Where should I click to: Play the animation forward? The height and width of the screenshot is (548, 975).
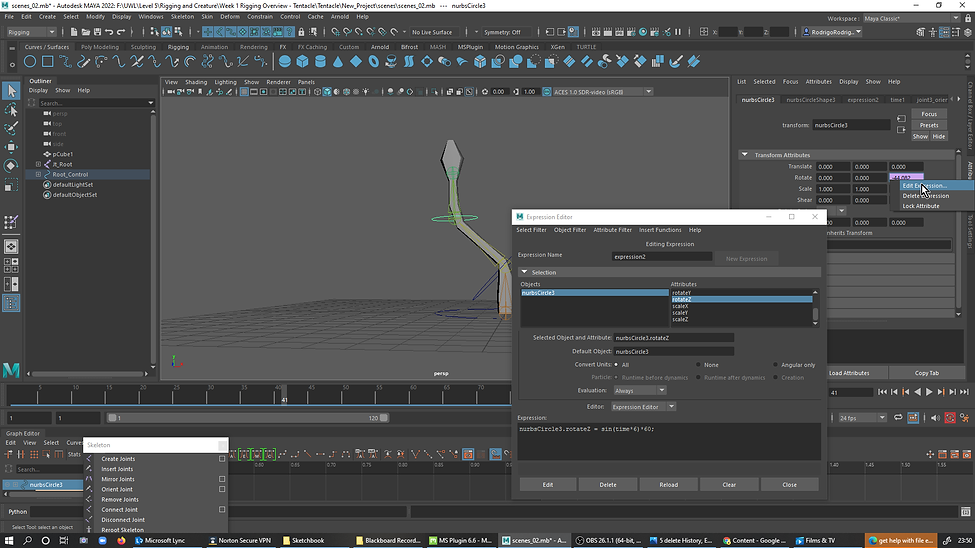coord(929,392)
